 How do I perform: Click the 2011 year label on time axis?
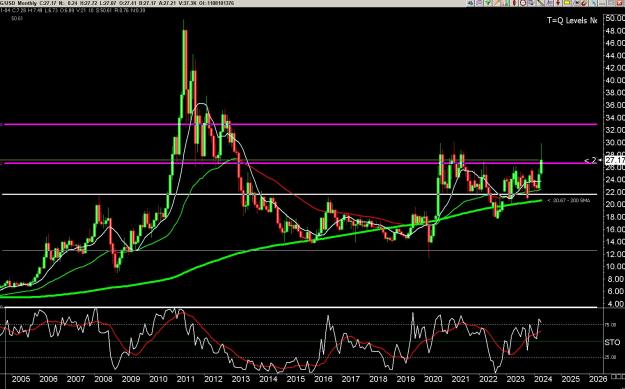click(x=186, y=379)
